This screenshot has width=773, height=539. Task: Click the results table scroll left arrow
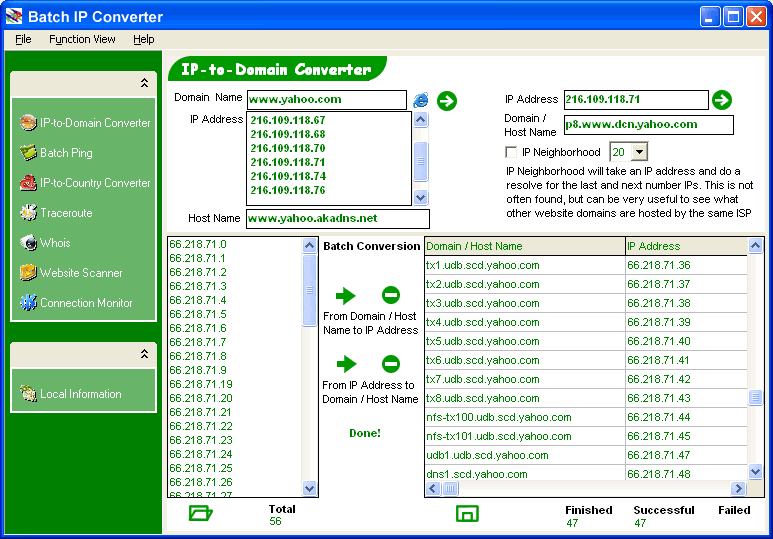(x=433, y=489)
